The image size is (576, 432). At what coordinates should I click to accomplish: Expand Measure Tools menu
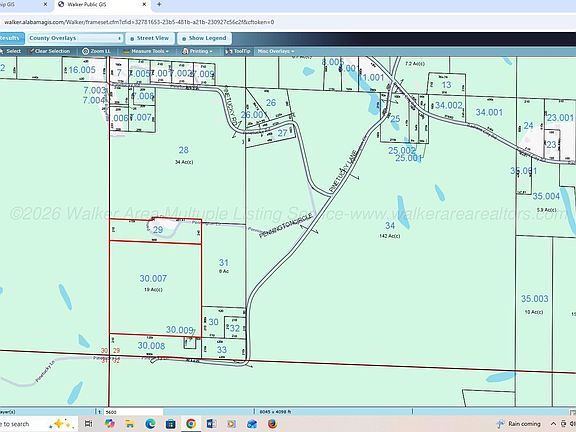pyautogui.click(x=147, y=51)
